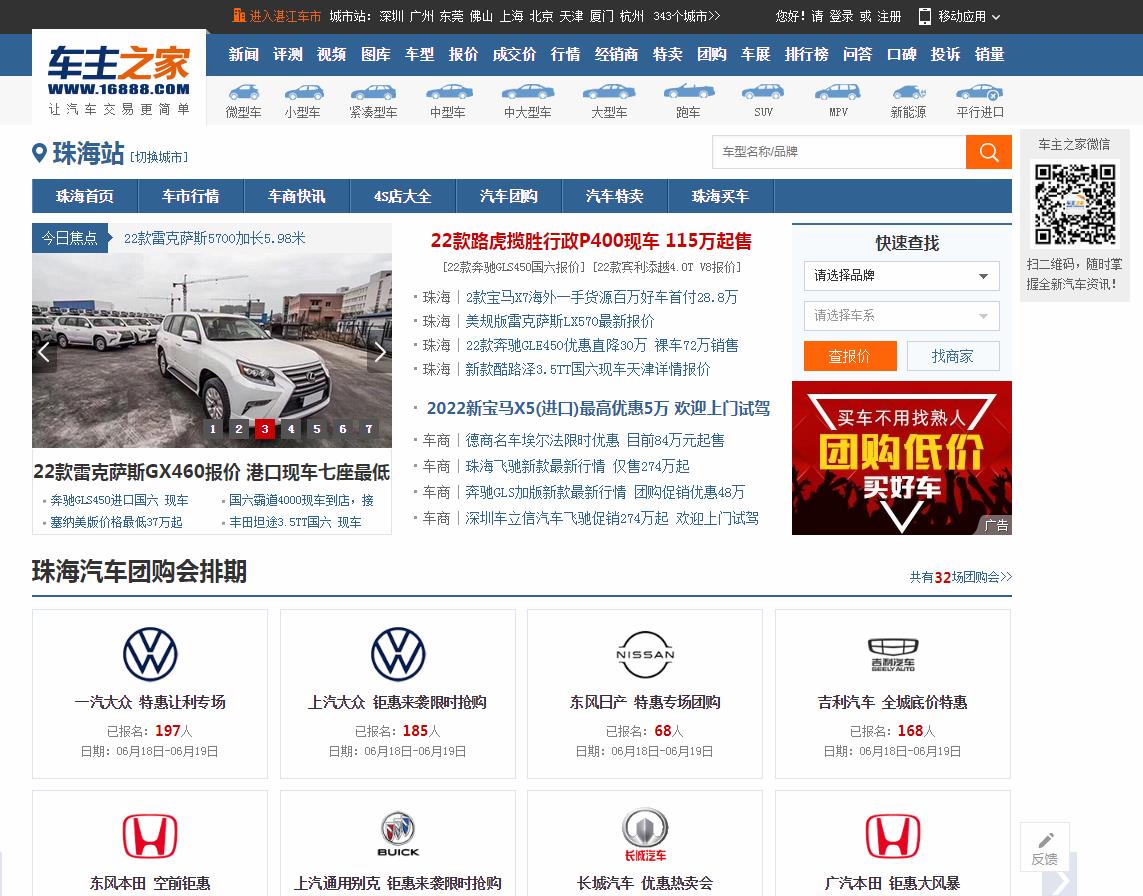This screenshot has height=896, width=1143.
Task: Jump to carousel slide 7
Action: [x=369, y=429]
